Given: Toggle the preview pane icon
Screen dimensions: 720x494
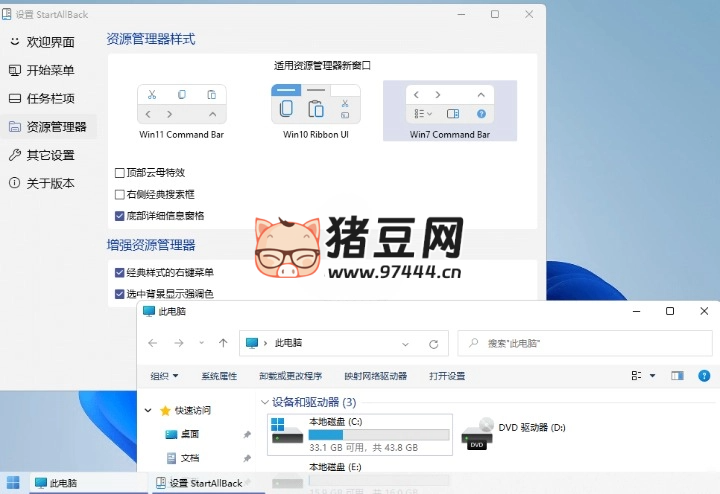Looking at the screenshot, I should [x=677, y=376].
